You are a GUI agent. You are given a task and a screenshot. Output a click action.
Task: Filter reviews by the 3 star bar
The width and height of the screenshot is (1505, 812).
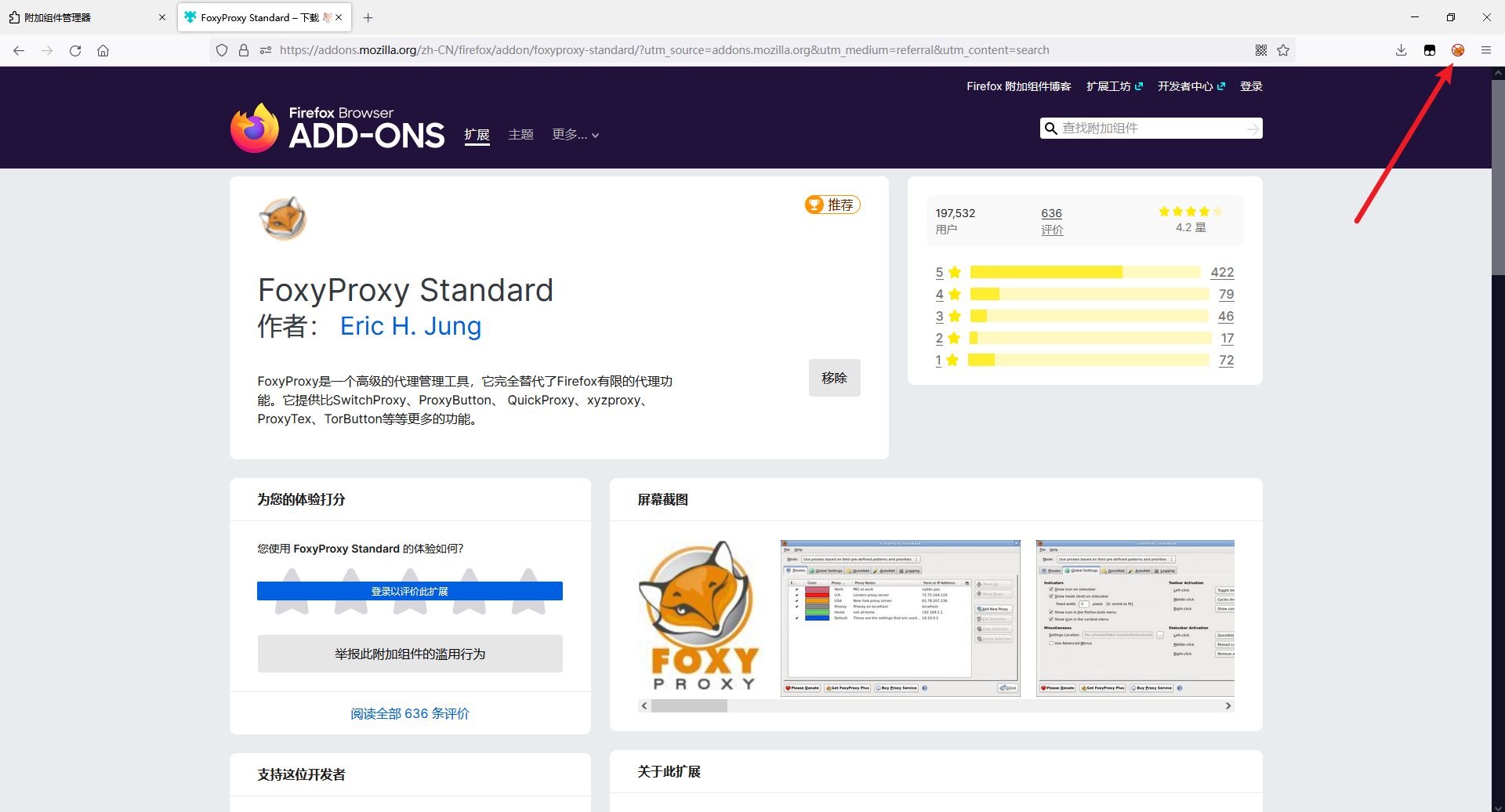tap(1090, 316)
